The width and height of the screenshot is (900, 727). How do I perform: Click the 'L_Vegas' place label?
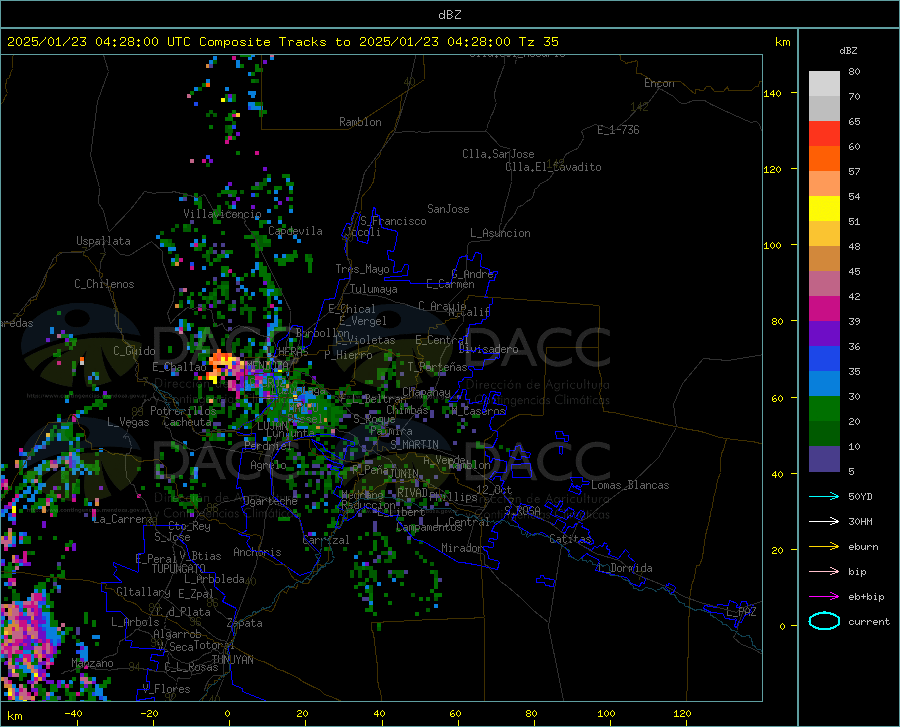tap(128, 422)
